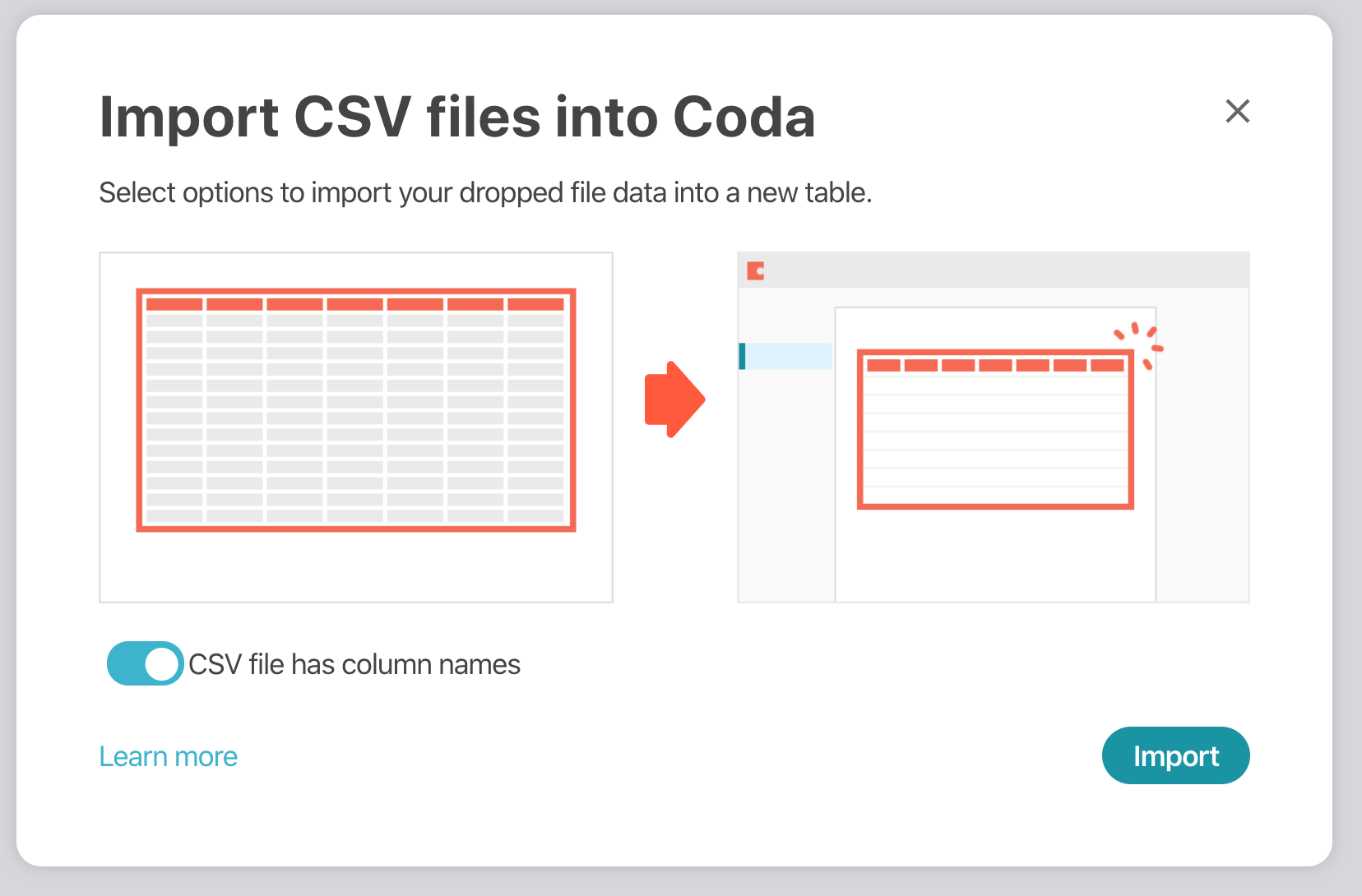Viewport: 1362px width, 896px height.
Task: Click the 'Import CSV files into Coda' heading
Action: pyautogui.click(x=457, y=117)
